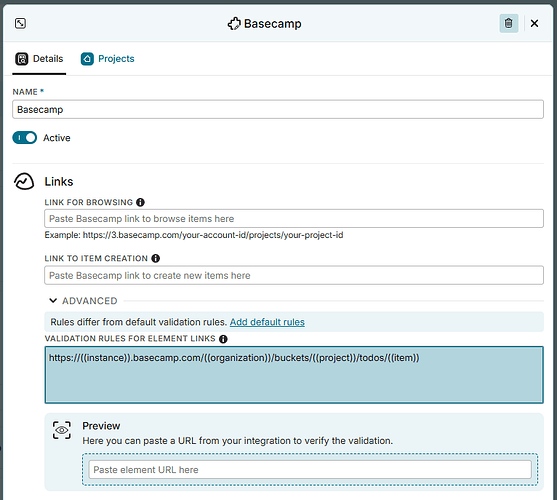This screenshot has width=557, height=500.
Task: Click info icon beside Validation Rules label
Action: [223, 339]
